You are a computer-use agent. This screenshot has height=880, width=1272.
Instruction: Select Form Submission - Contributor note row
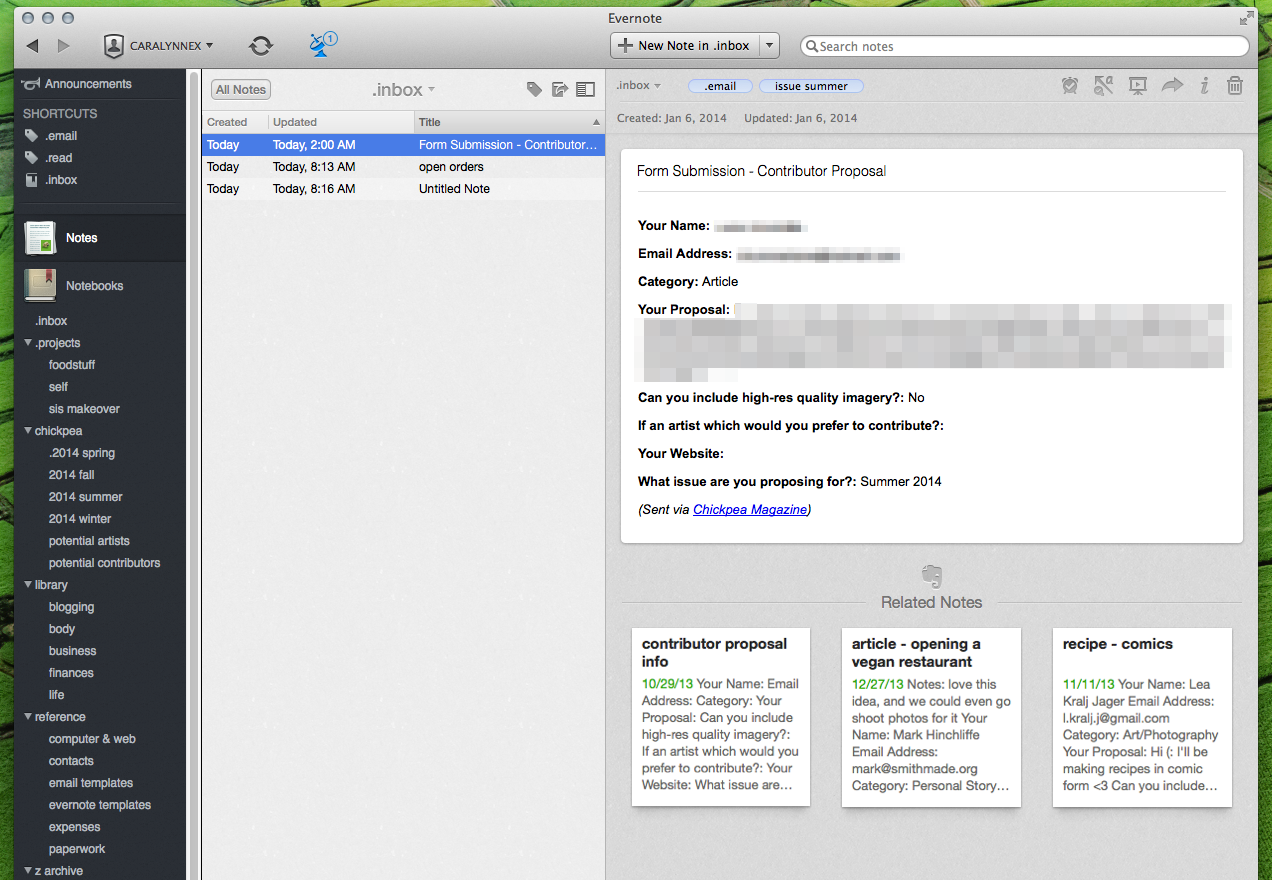403,145
